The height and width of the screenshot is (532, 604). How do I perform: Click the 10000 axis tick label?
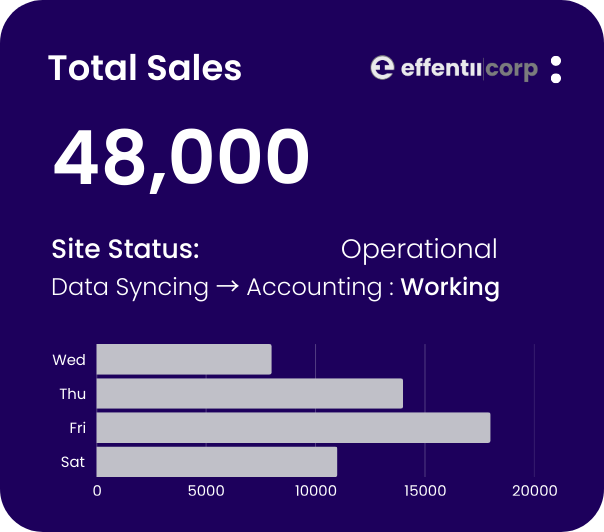pyautogui.click(x=315, y=491)
